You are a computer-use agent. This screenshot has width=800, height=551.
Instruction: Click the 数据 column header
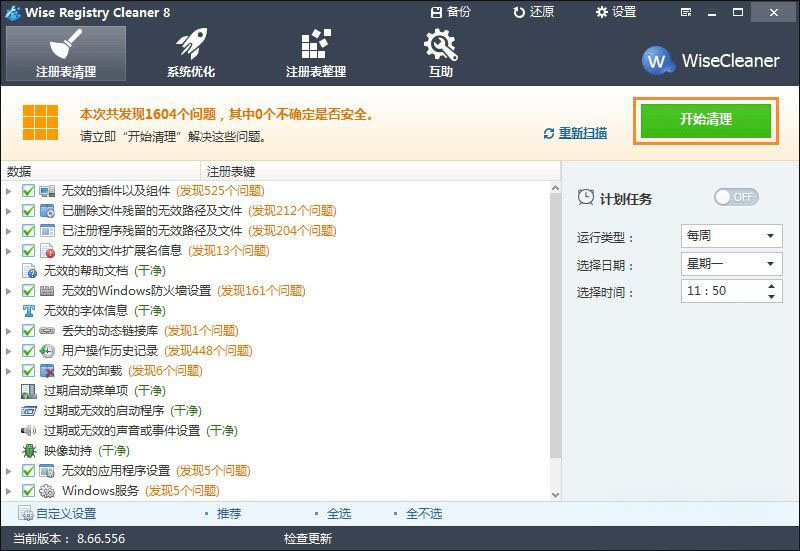(101, 171)
